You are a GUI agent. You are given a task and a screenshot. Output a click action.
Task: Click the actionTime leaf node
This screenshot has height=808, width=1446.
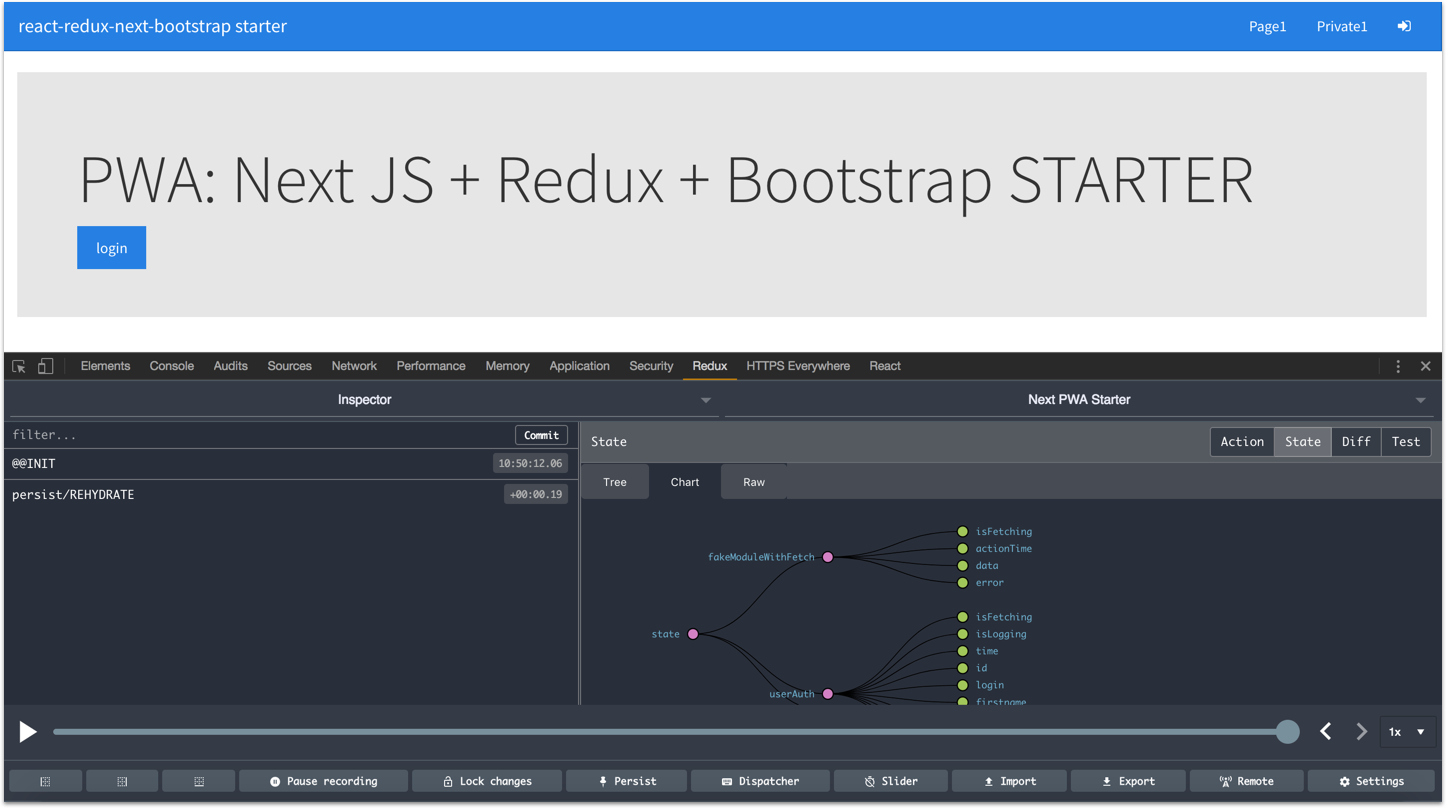(x=963, y=549)
